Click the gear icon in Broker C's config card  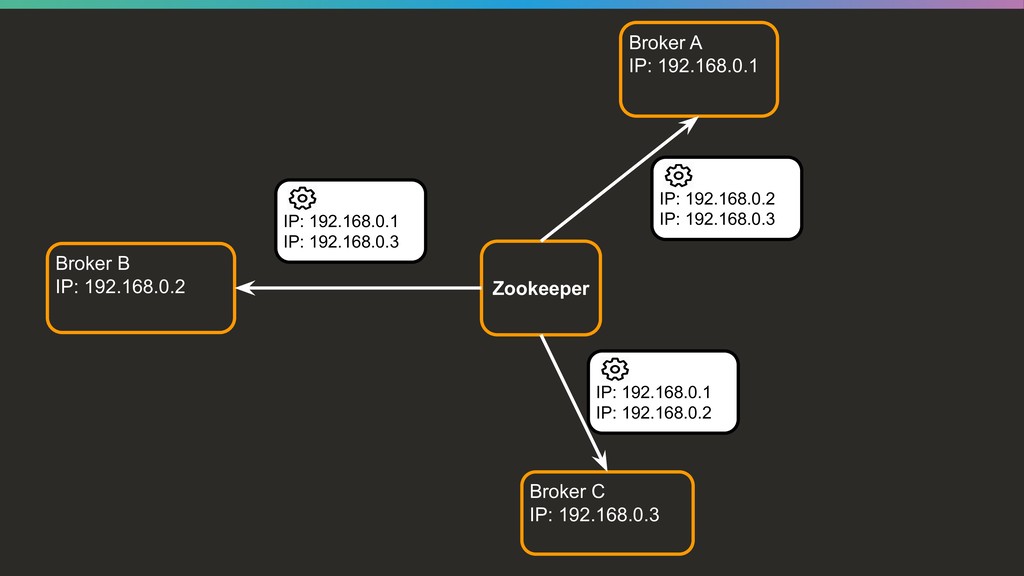(x=615, y=369)
